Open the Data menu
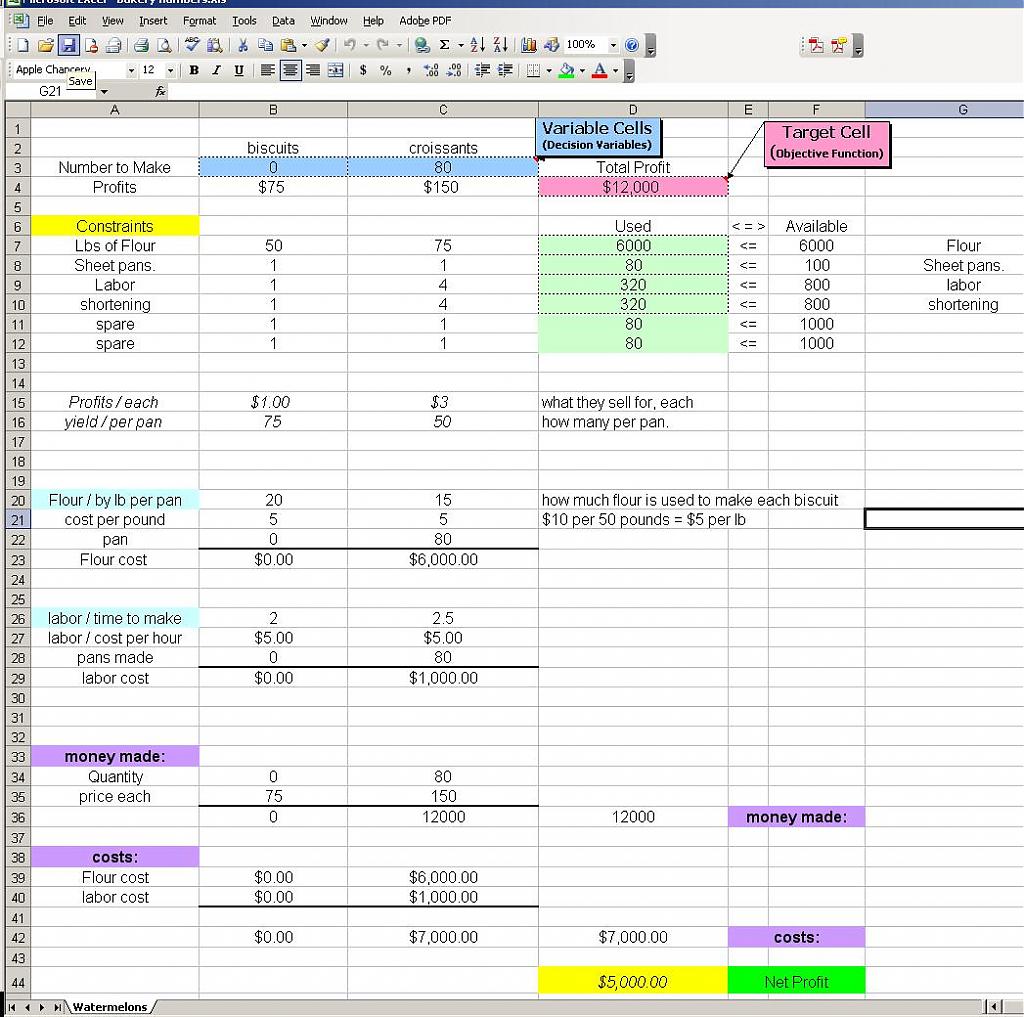This screenshot has width=1024, height=1017. pos(283,20)
